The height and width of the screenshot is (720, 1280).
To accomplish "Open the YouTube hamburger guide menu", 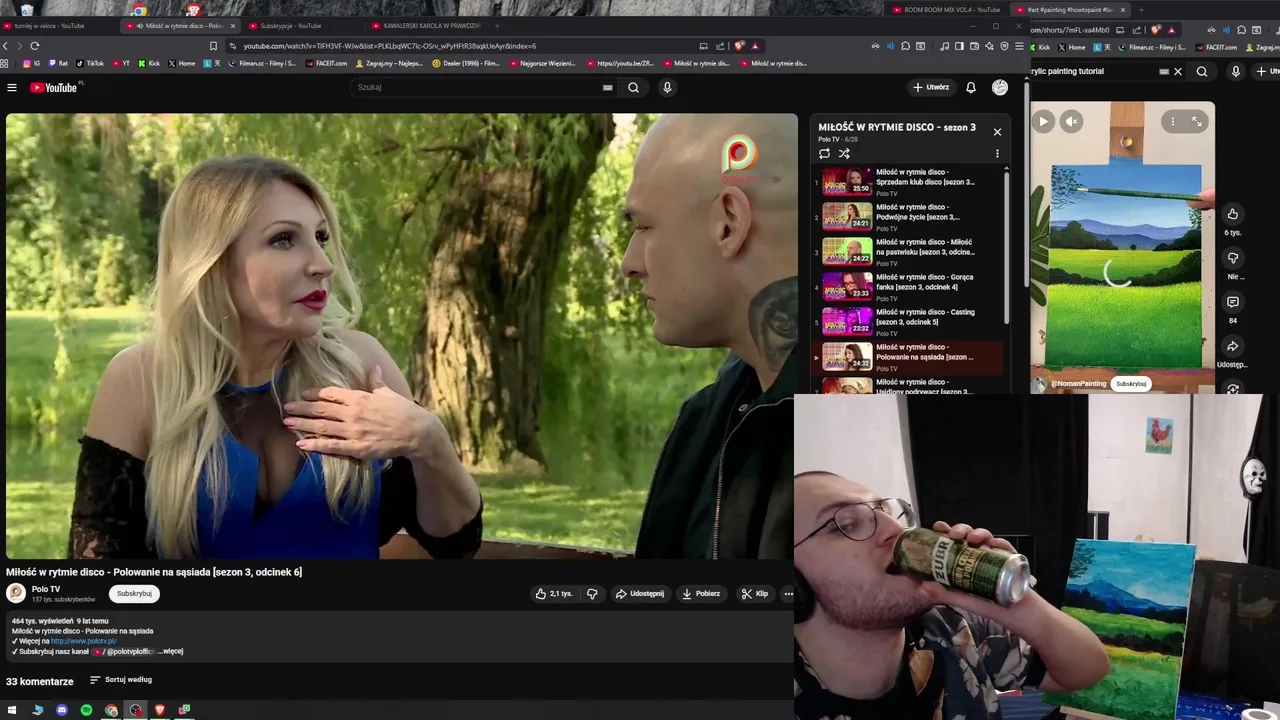I will pyautogui.click(x=12, y=88).
